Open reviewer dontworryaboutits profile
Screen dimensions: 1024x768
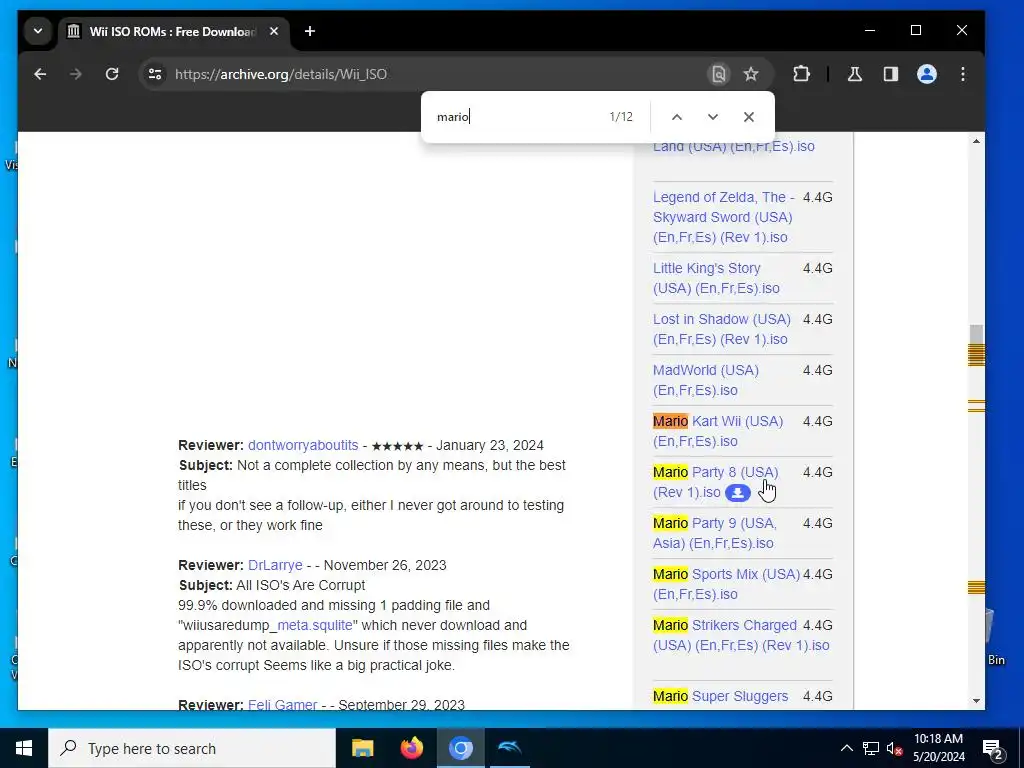point(303,445)
